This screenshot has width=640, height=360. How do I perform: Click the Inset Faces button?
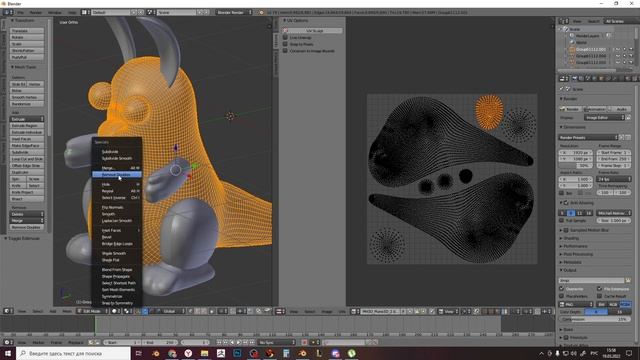[x=27, y=139]
